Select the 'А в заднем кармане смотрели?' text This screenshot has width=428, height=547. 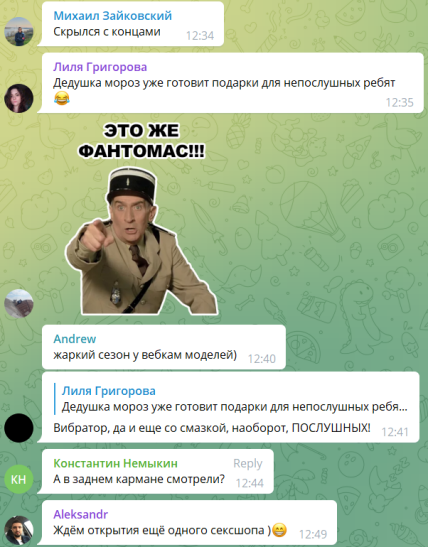[x=139, y=479]
